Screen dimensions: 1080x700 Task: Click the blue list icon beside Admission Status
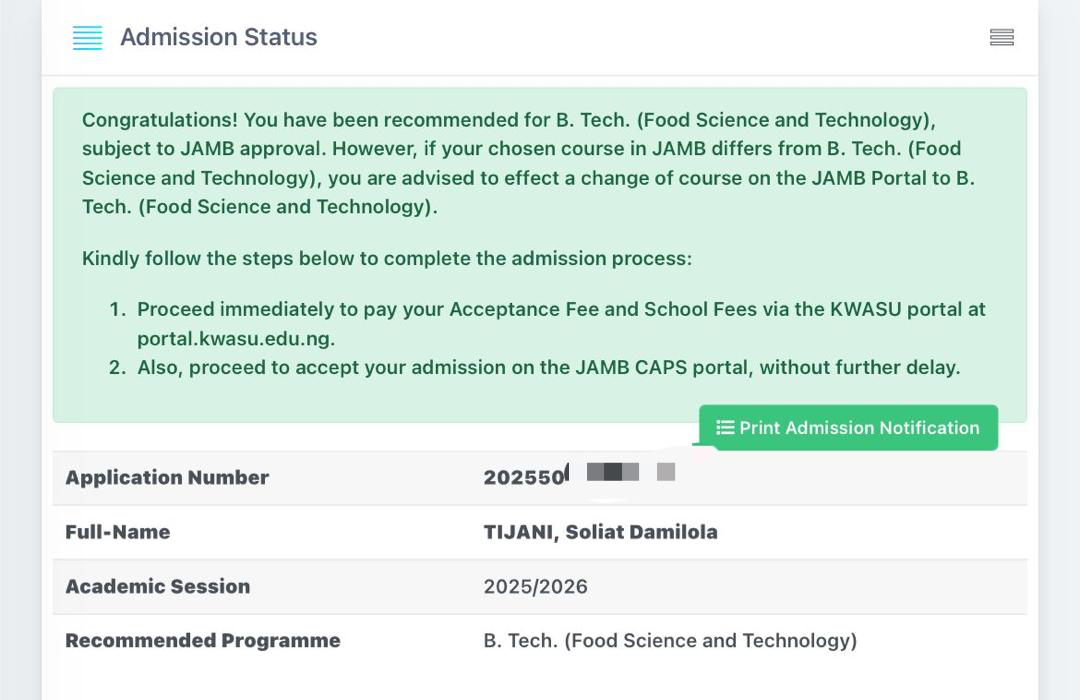click(88, 38)
